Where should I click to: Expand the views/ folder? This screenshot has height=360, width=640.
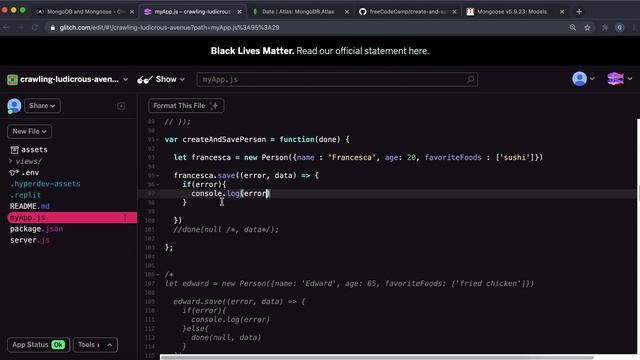(x=11, y=161)
